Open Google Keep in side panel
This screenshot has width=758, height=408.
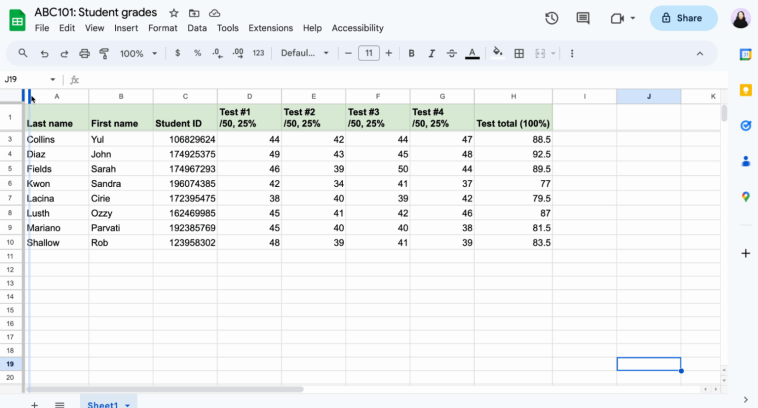click(x=745, y=90)
